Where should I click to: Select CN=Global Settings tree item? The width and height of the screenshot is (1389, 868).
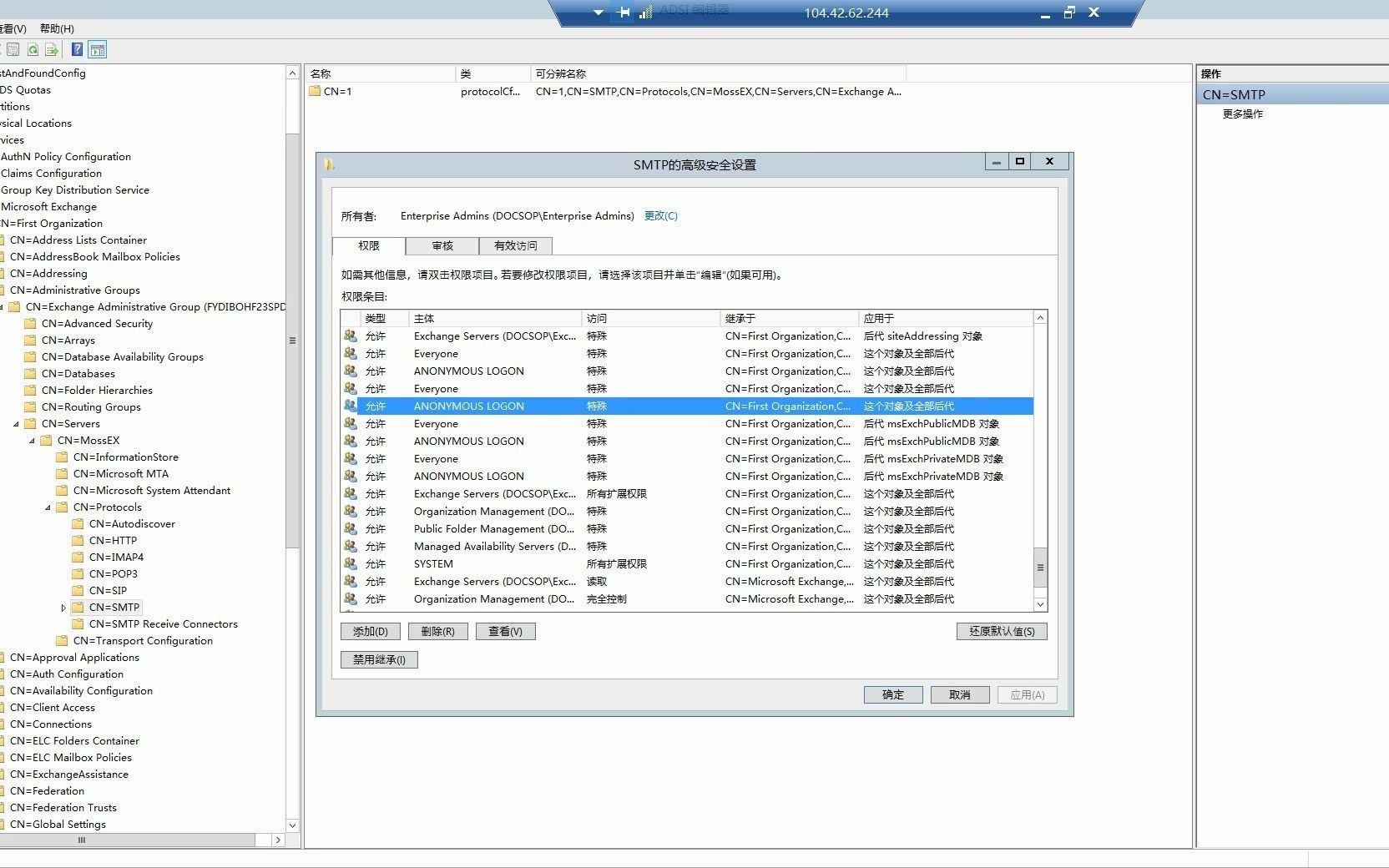click(58, 824)
